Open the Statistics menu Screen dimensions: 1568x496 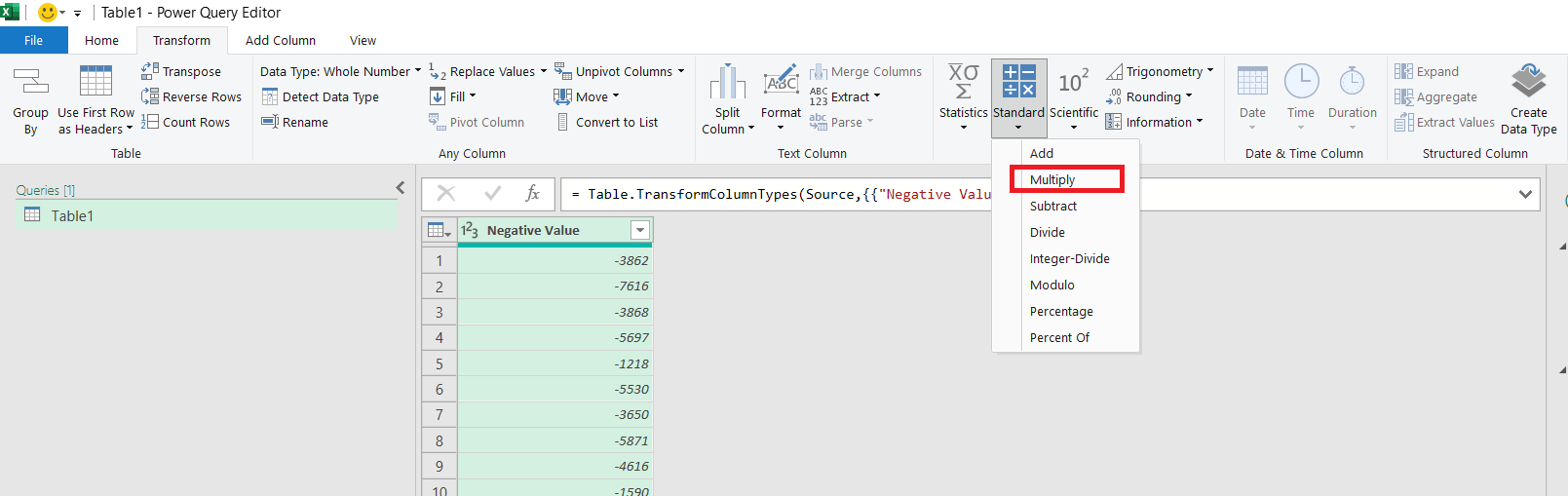pyautogui.click(x=963, y=97)
